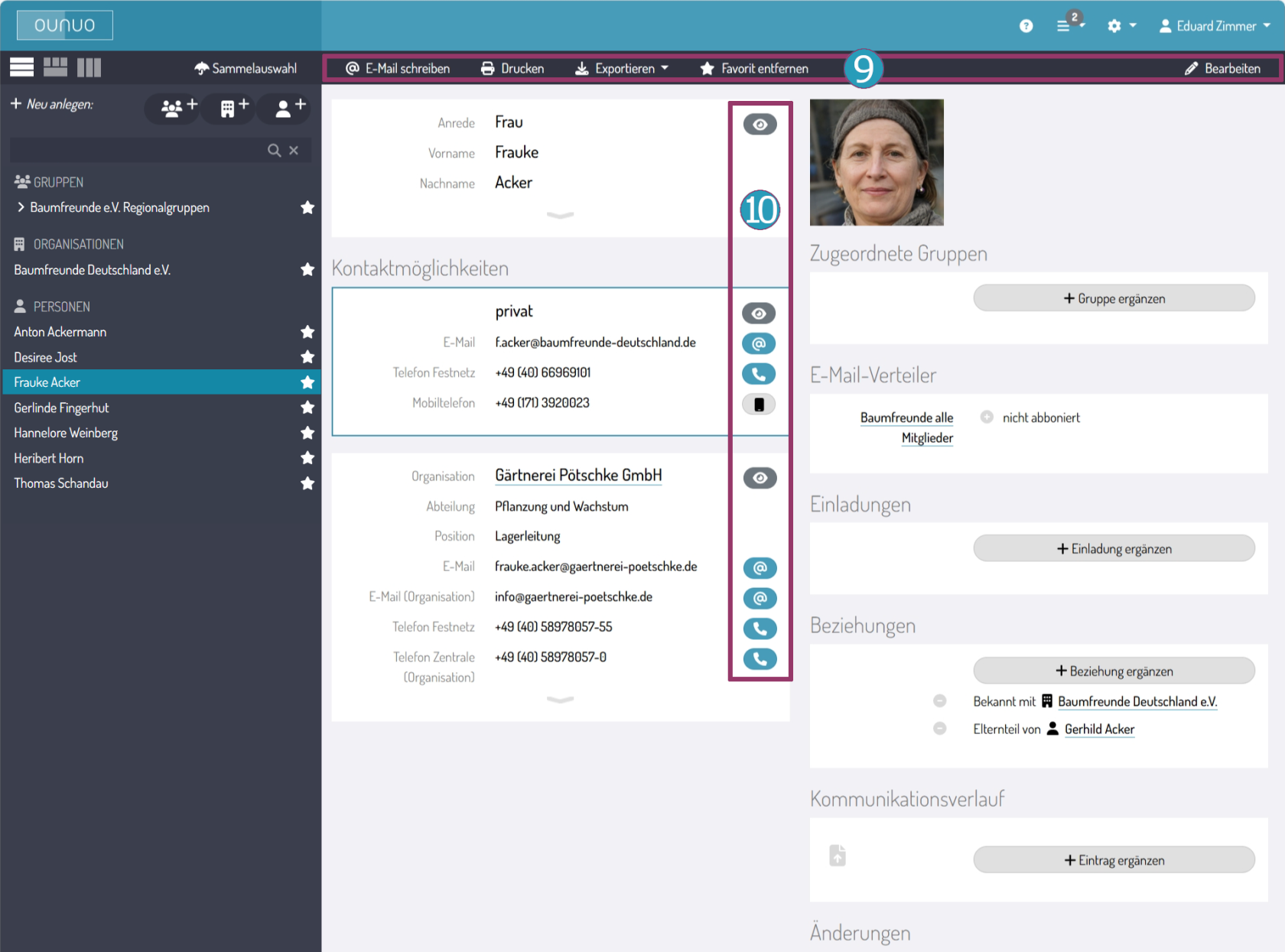
Task: Expand Baumfreunde e.V. Regionalgruppen group
Action: click(21, 207)
